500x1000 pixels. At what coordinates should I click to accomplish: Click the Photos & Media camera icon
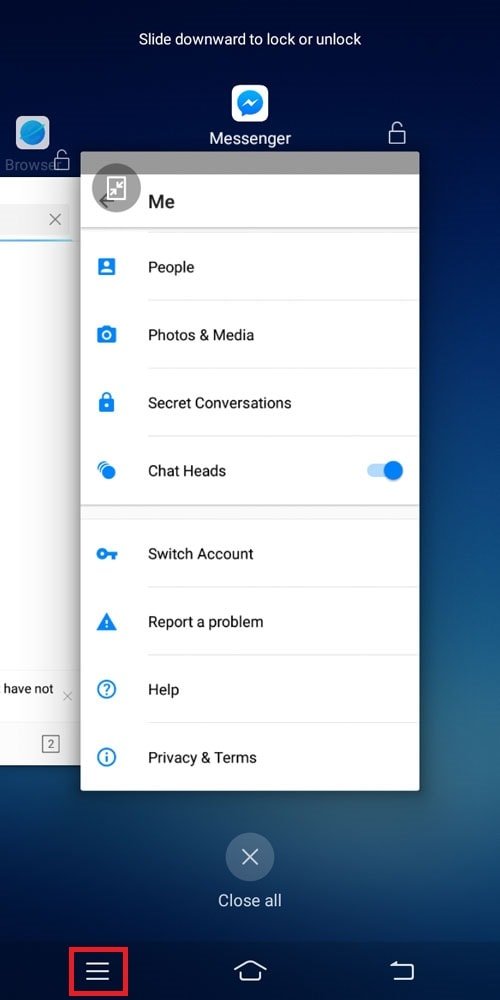click(107, 334)
